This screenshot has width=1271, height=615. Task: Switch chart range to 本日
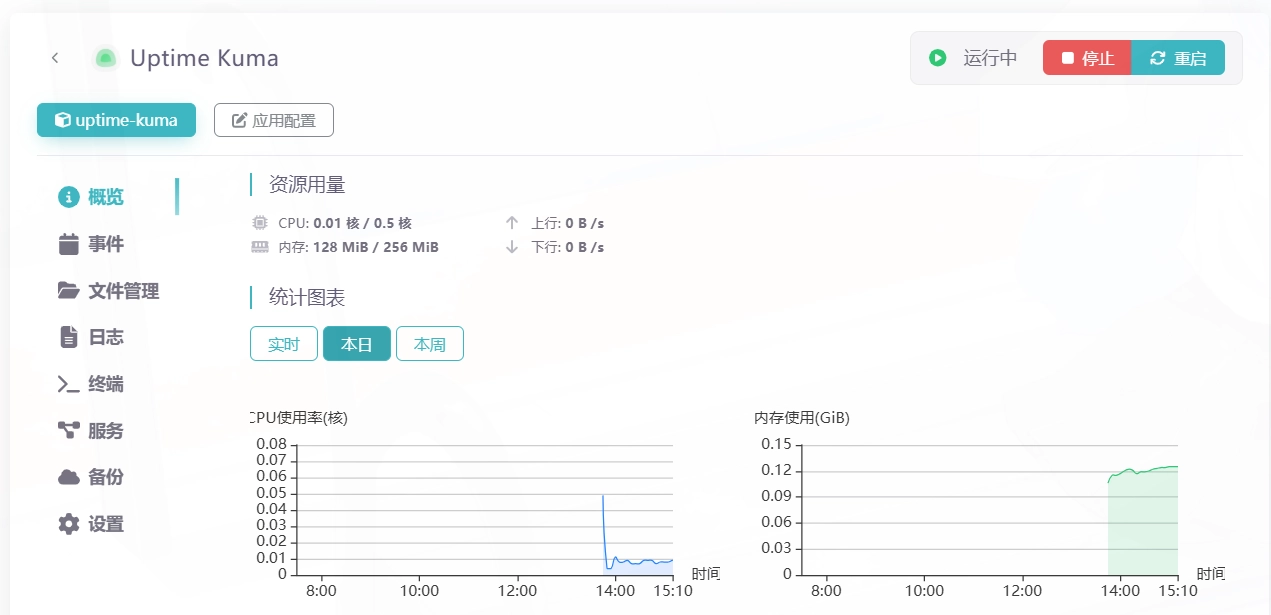pos(357,344)
